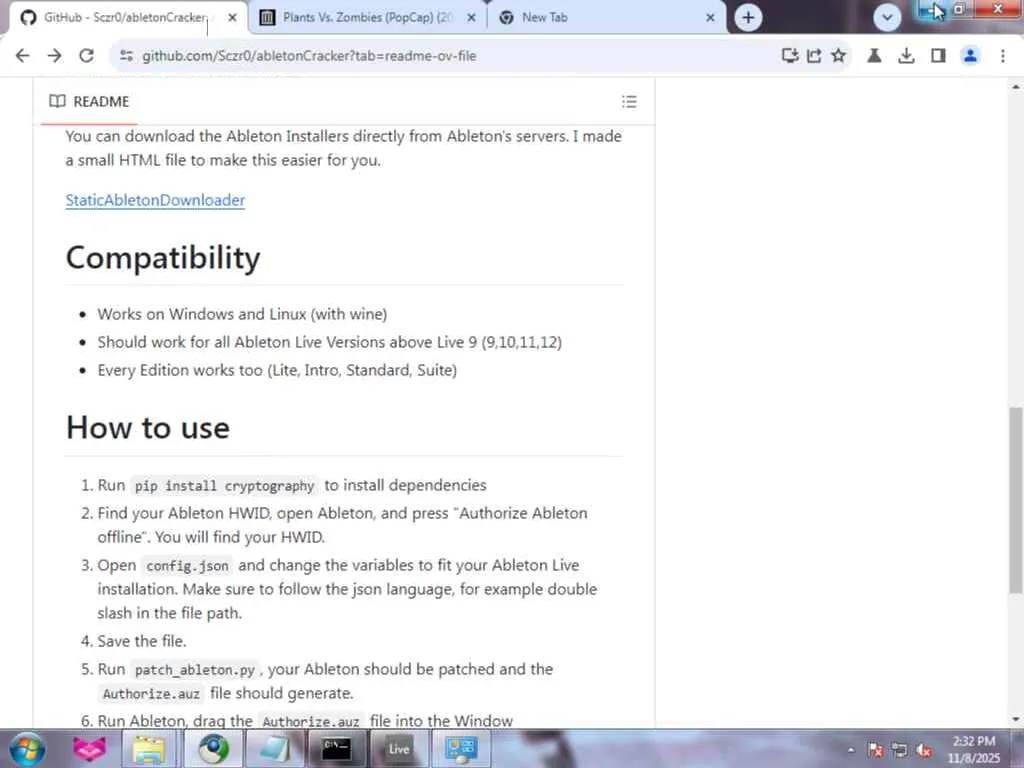
Task: Show hidden system tray icons arrow
Action: pyautogui.click(x=850, y=750)
